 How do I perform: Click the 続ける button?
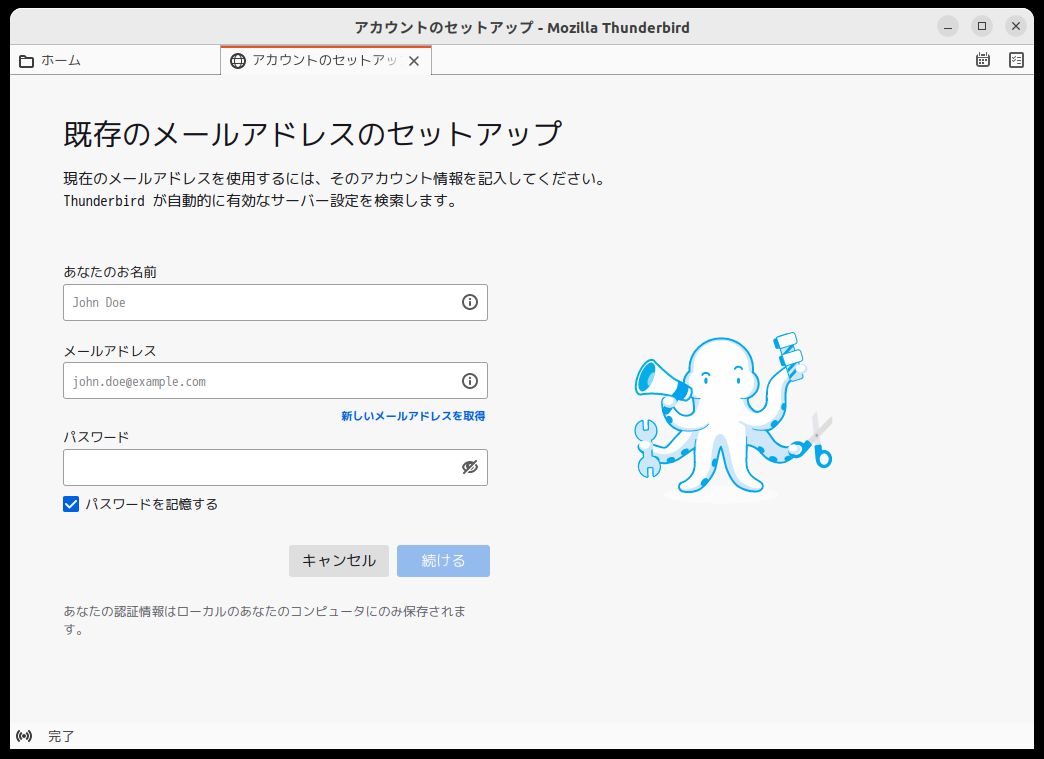443,561
